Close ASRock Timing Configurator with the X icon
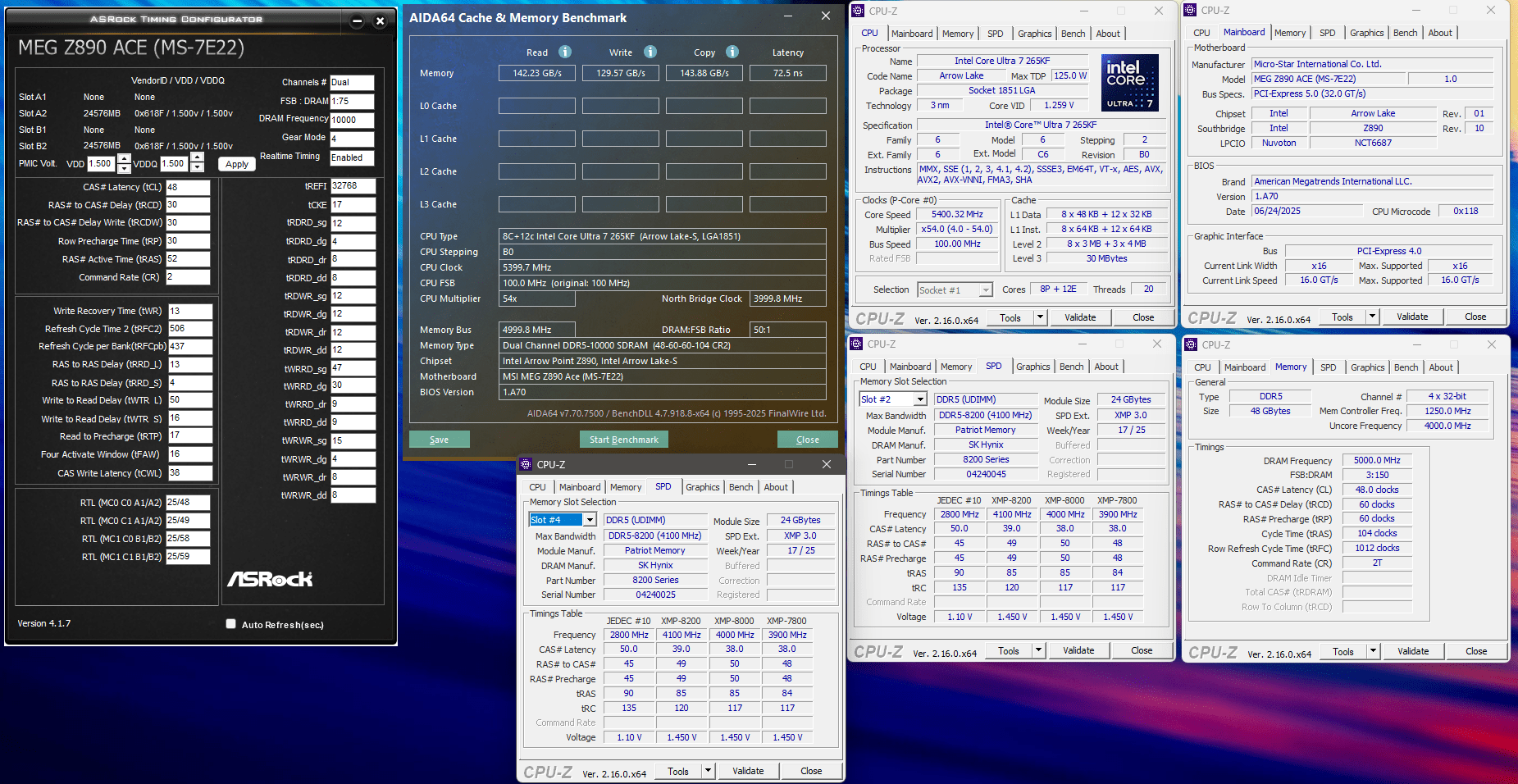 (x=380, y=21)
